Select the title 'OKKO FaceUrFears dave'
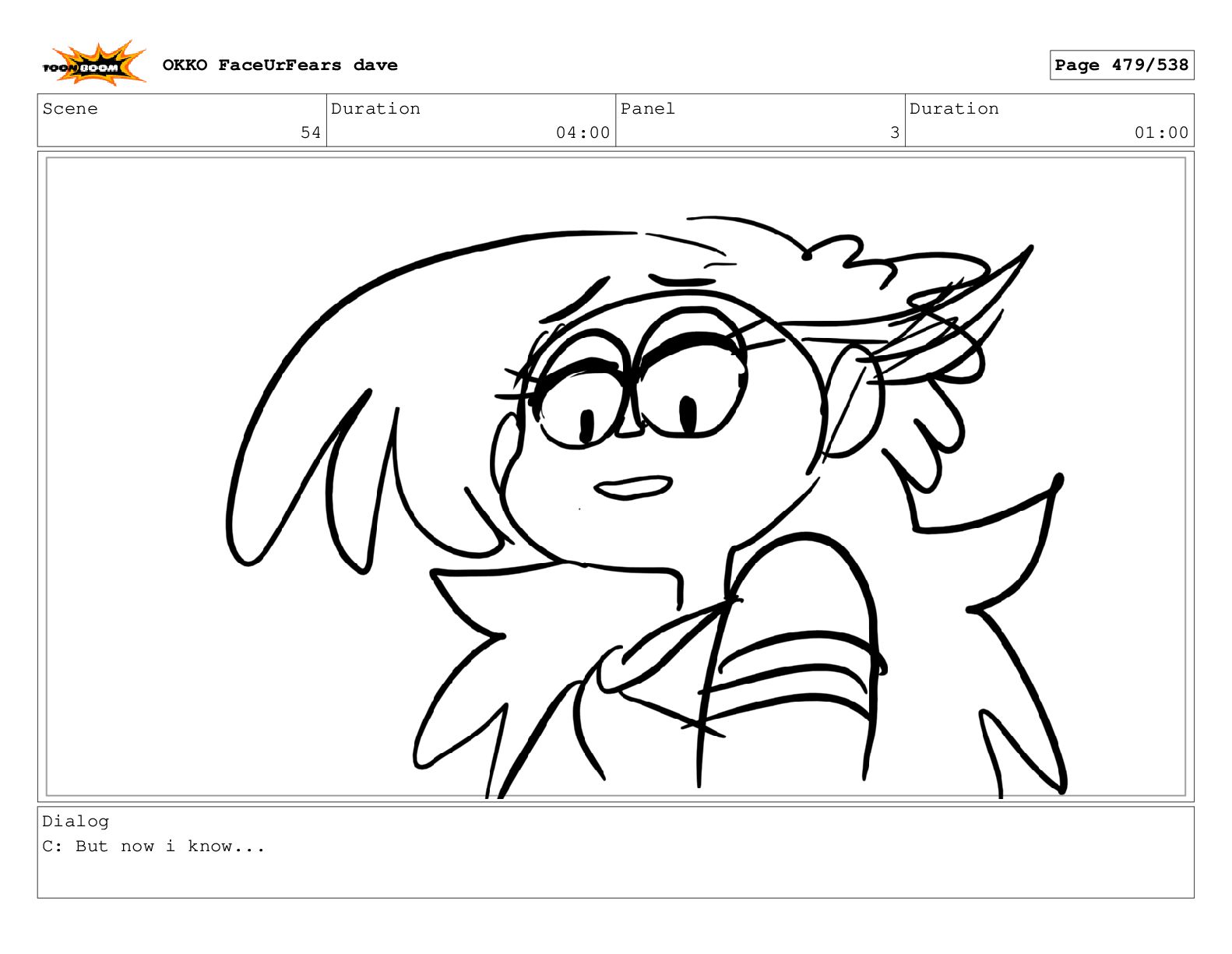This screenshot has width=1232, height=954. click(280, 65)
